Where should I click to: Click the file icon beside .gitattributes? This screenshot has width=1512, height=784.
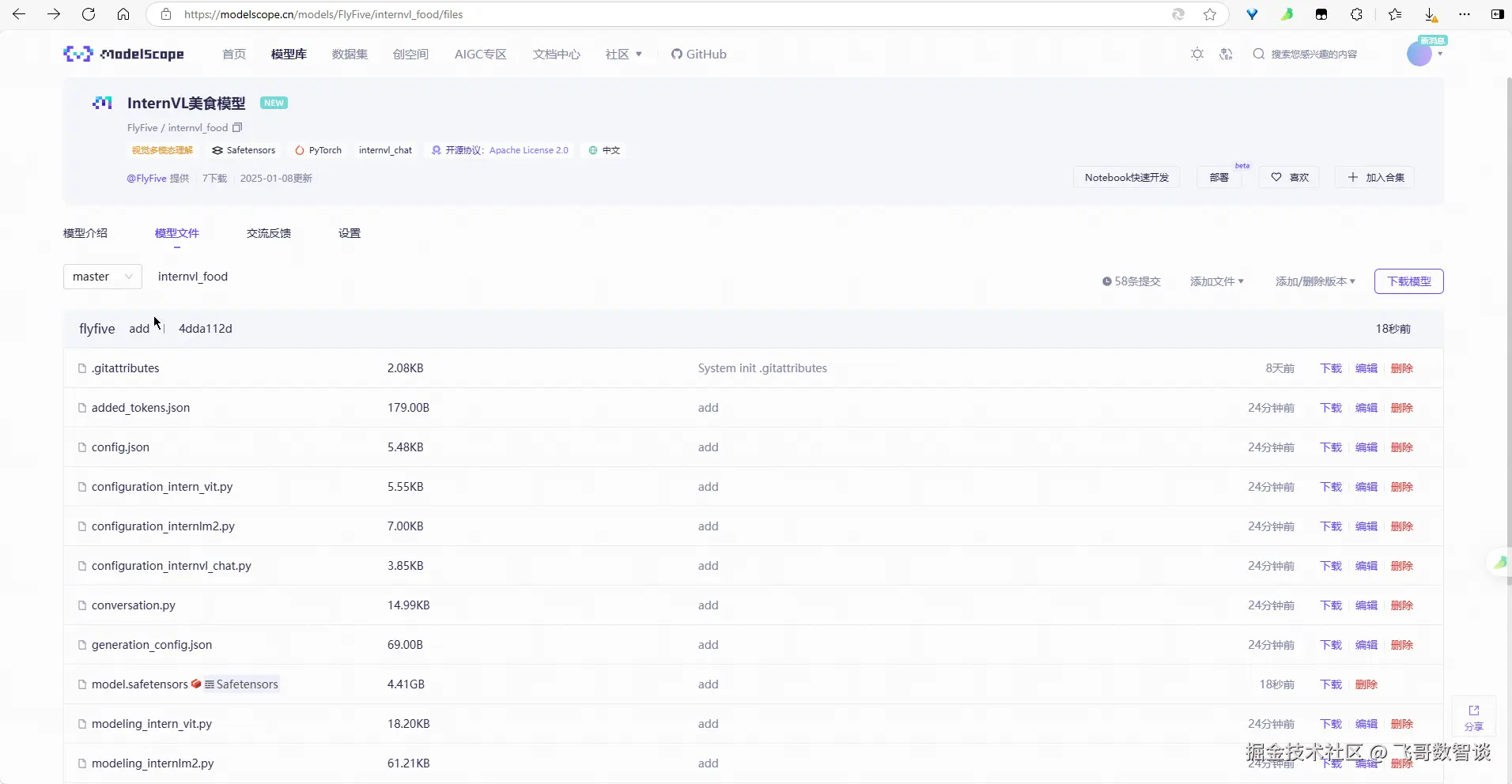tap(82, 368)
